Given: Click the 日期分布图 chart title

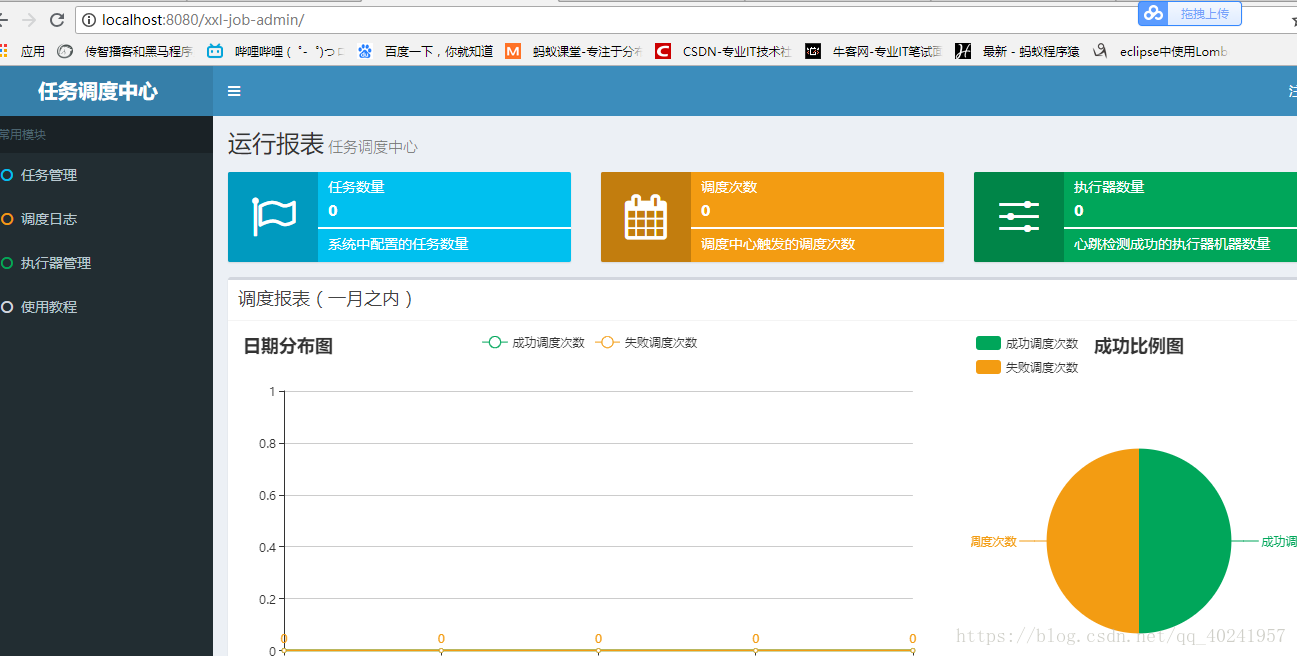Looking at the screenshot, I should pyautogui.click(x=288, y=346).
